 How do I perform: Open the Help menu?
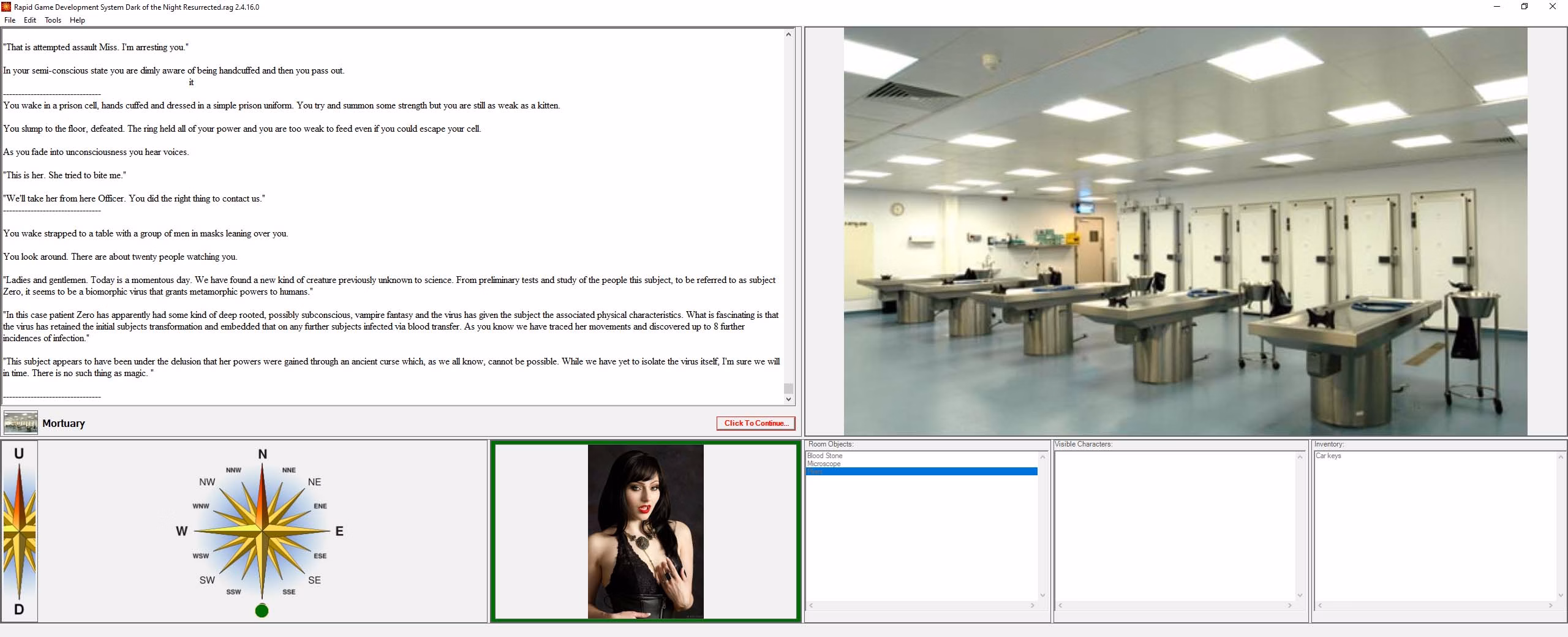pos(77,20)
